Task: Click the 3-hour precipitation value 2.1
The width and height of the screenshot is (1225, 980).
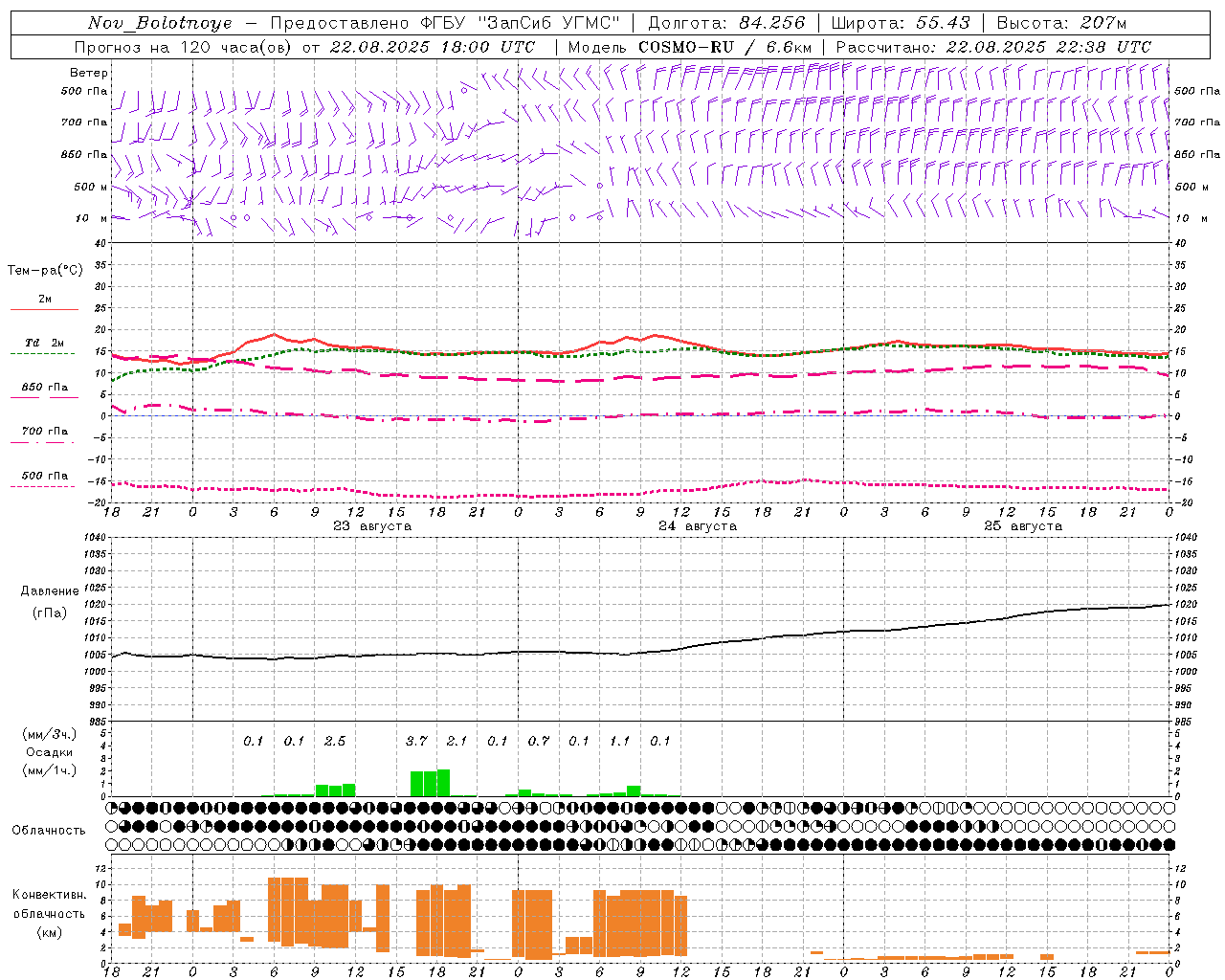Action: click(x=457, y=741)
